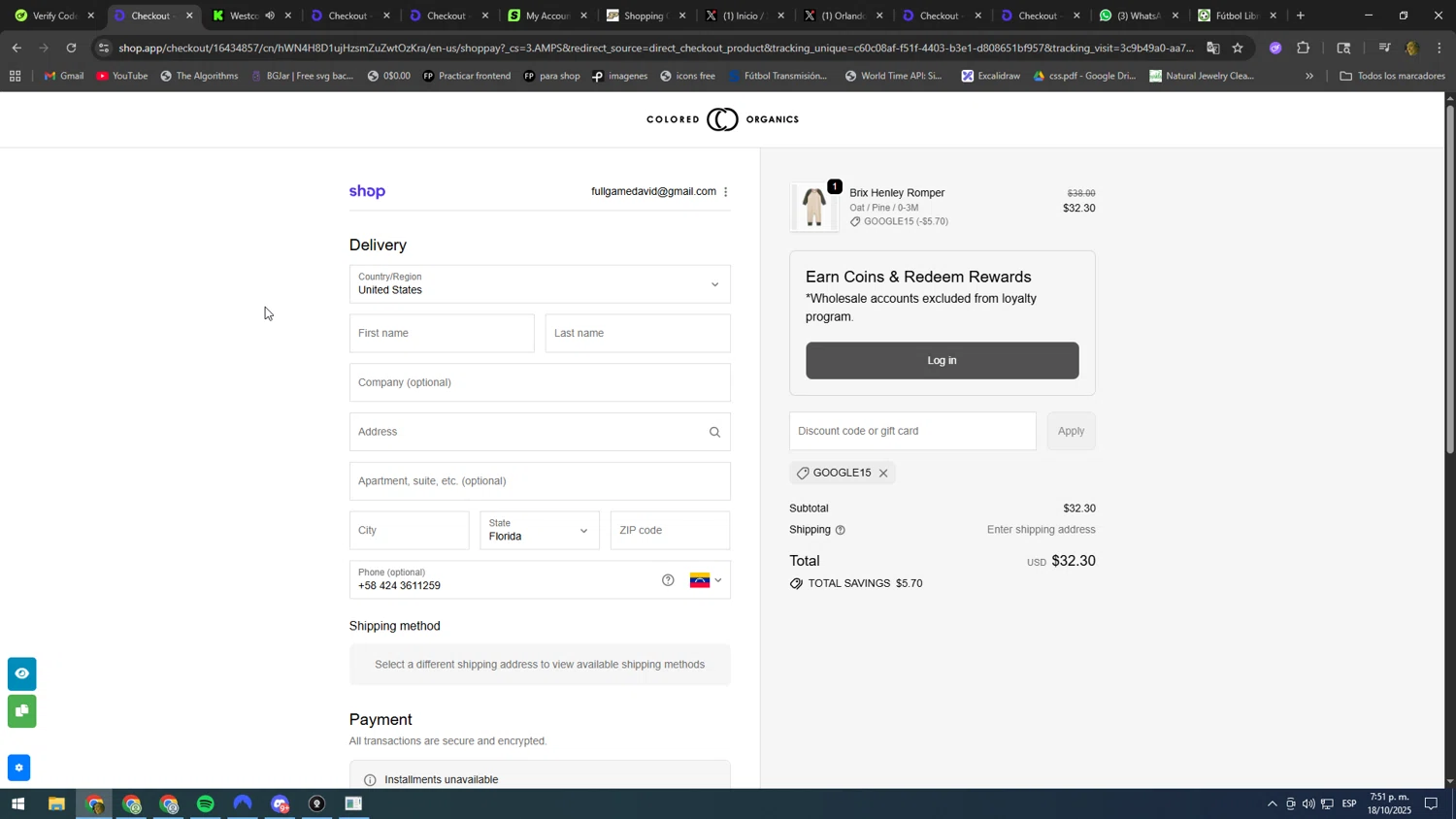Click the Apply discount button
The height and width of the screenshot is (819, 1456).
click(1071, 431)
